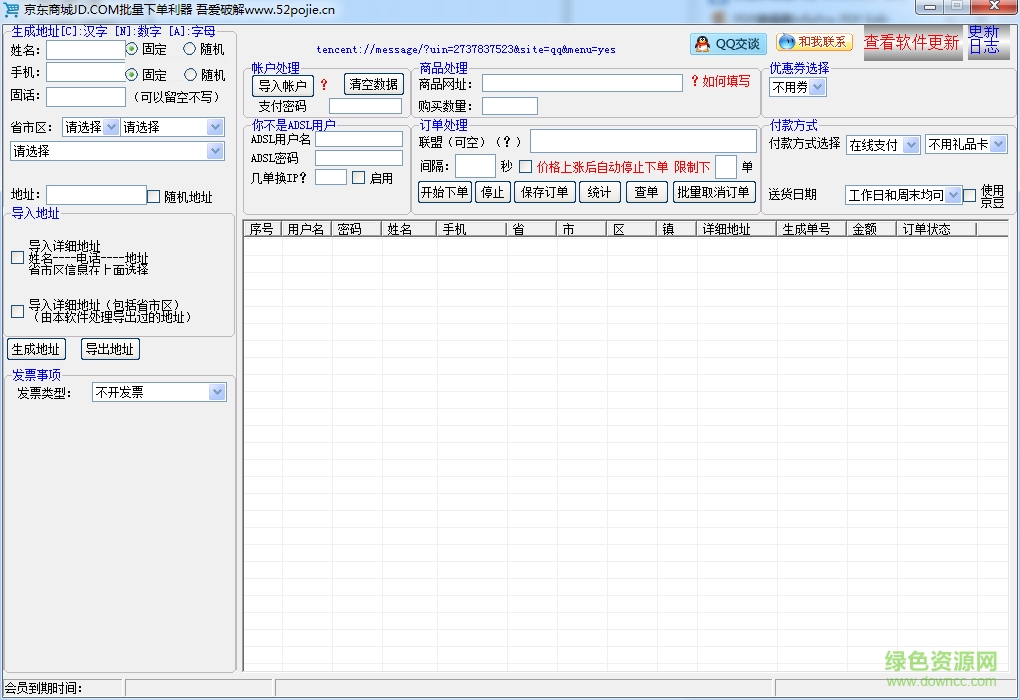Expand the 付款方式选择 在线支付 dropdown
1020x700 pixels.
click(910, 145)
